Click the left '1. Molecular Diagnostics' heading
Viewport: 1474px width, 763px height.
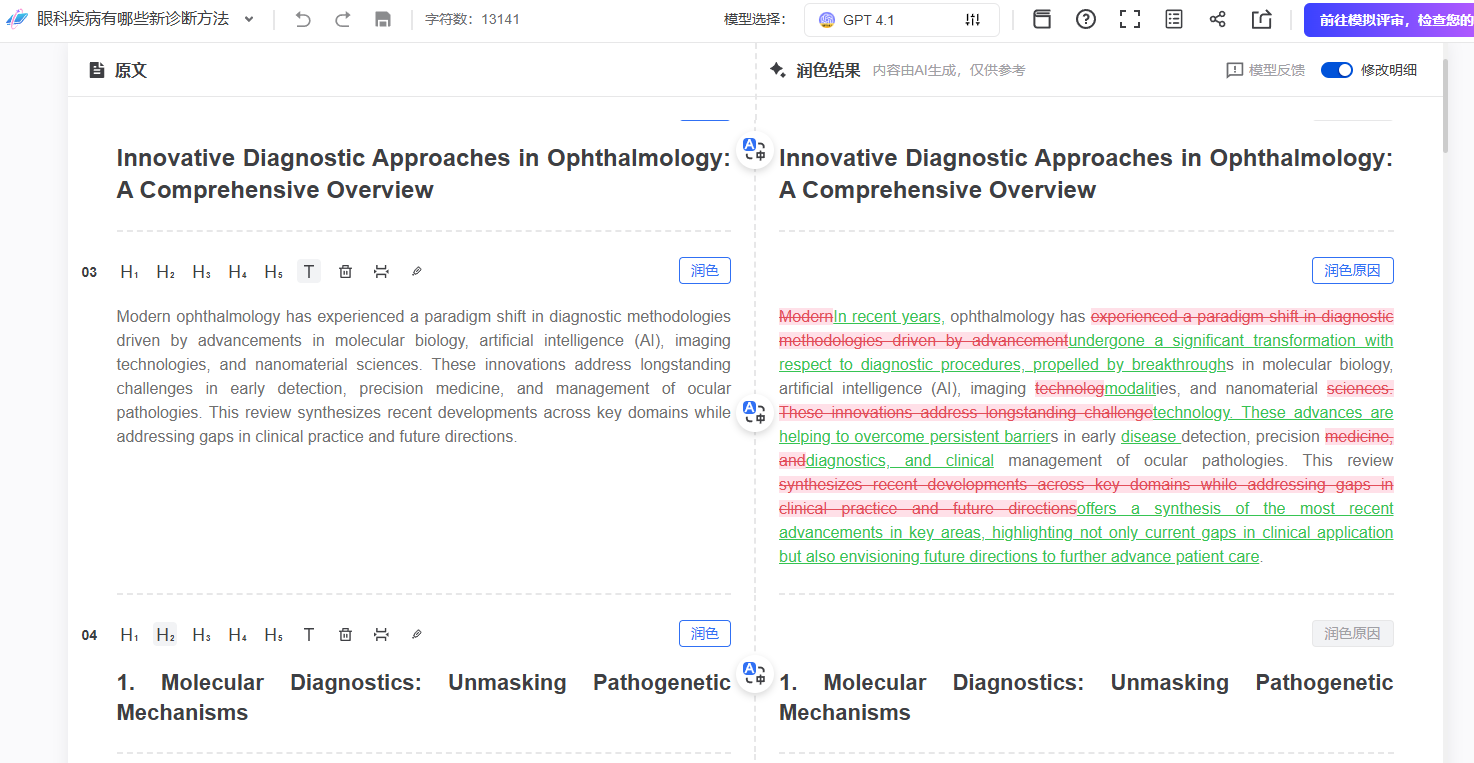423,697
